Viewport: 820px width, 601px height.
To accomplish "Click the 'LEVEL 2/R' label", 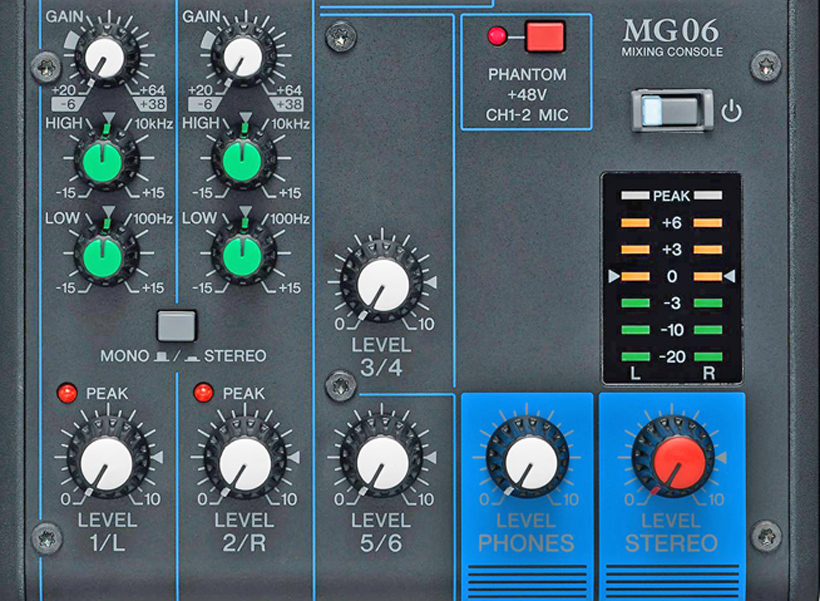I will coord(244,532).
